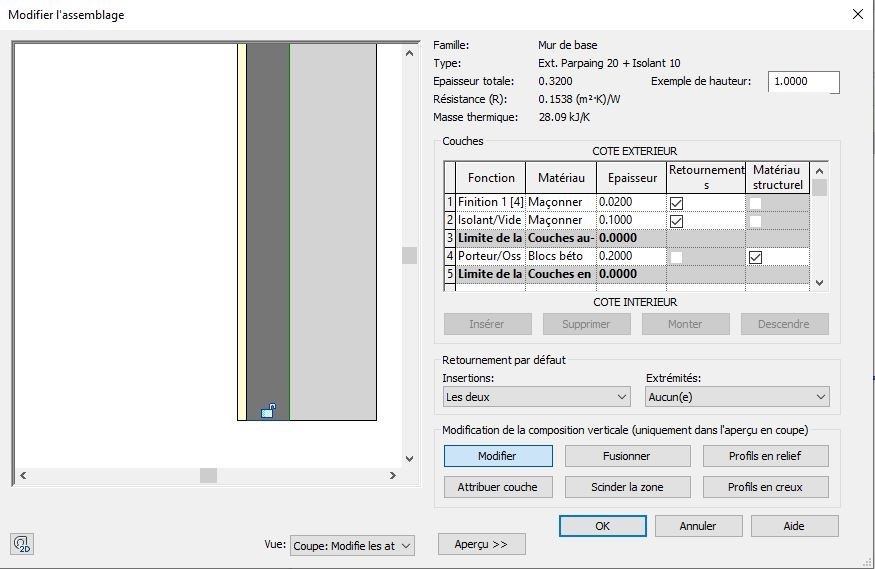Click the Fusionner button

coord(627,456)
